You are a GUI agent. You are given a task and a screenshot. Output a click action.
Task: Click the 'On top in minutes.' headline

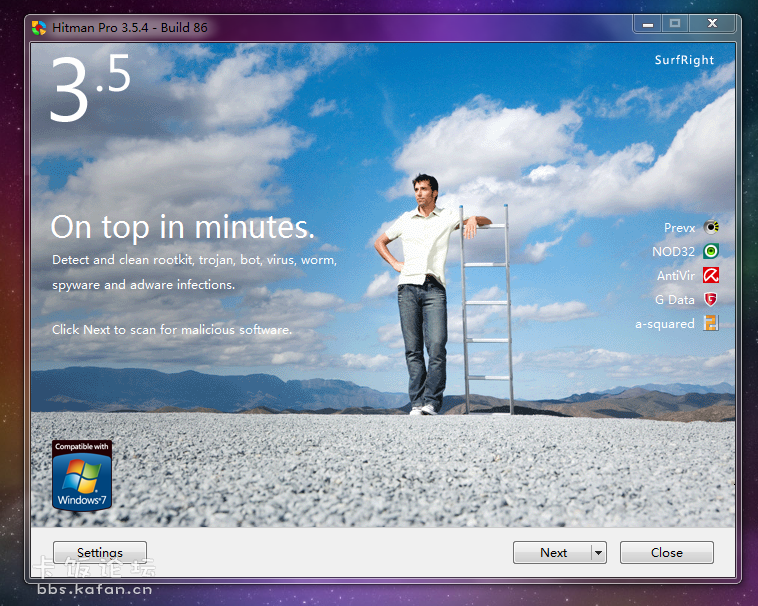pos(183,227)
